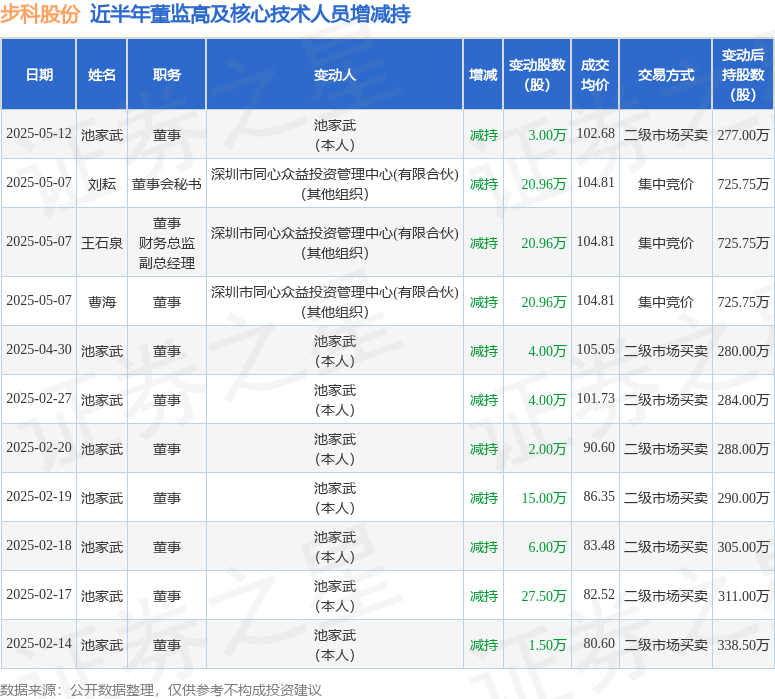Click 725.75万 in the 刘耘 row

[x=743, y=184]
